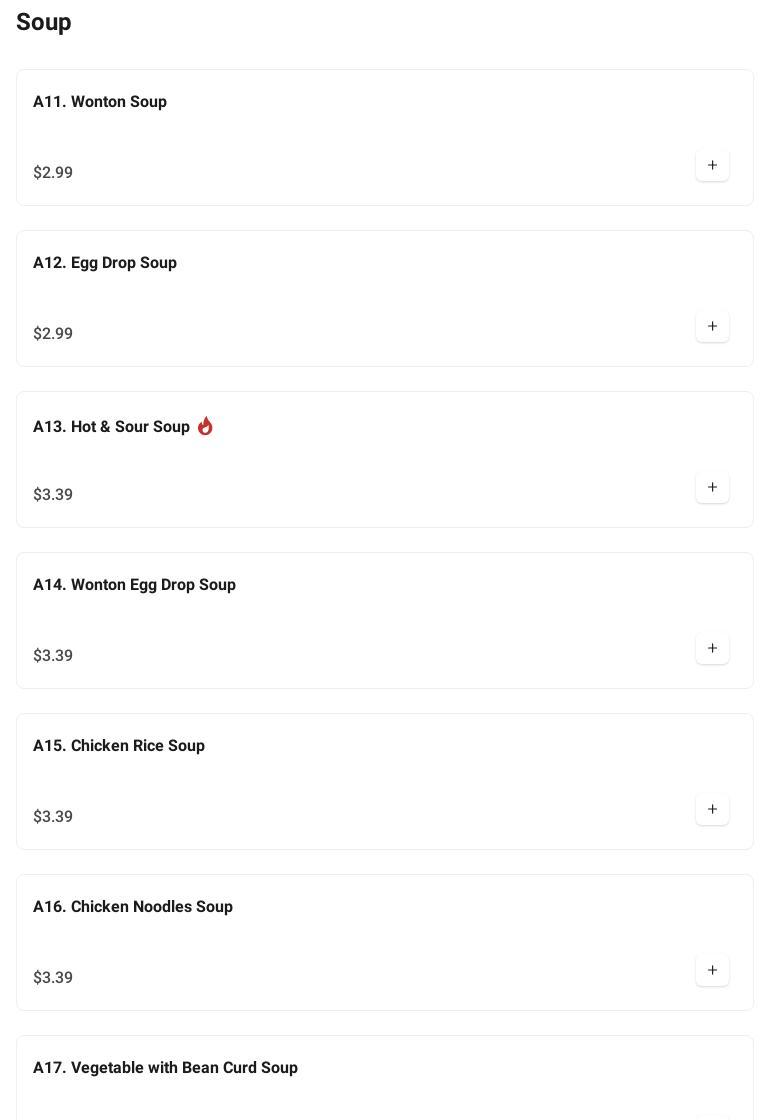Add A11 Wonton Soup with plus icon
Viewport: 770px width, 1120px height.
[x=712, y=165]
